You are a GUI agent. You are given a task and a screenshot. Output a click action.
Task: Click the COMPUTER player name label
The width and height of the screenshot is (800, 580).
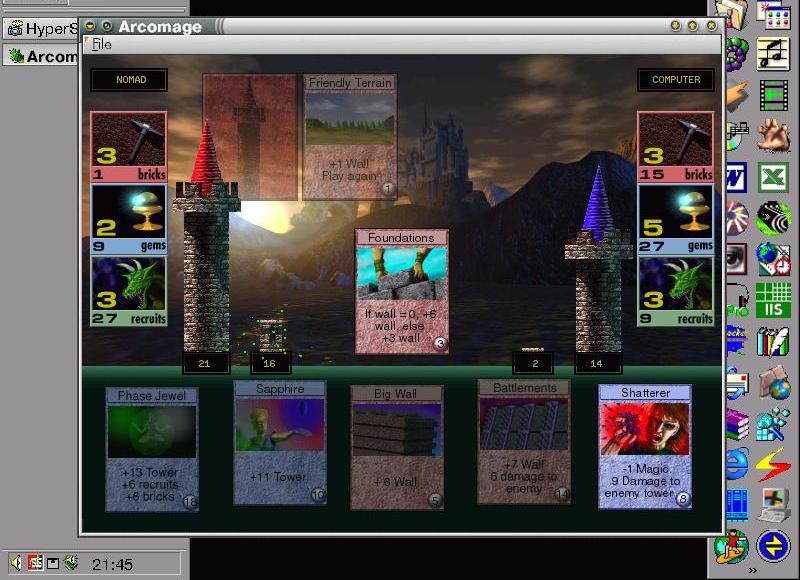(676, 80)
